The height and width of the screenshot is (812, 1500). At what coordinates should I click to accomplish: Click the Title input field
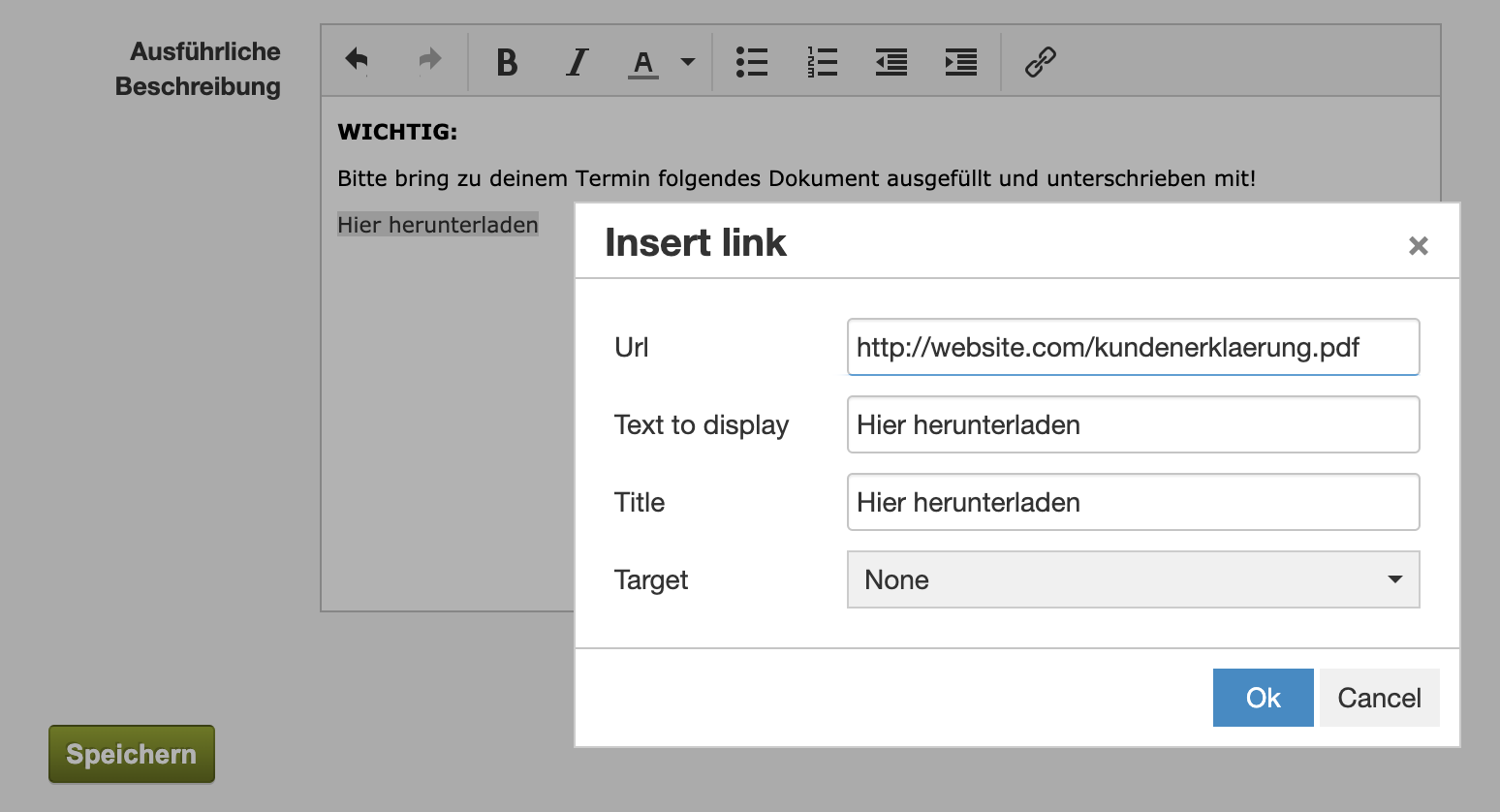(1134, 502)
